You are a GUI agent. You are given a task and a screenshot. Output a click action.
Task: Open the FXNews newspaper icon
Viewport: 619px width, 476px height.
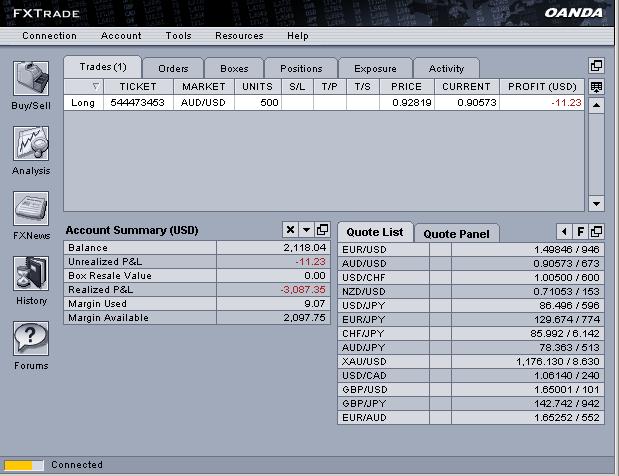(31, 208)
